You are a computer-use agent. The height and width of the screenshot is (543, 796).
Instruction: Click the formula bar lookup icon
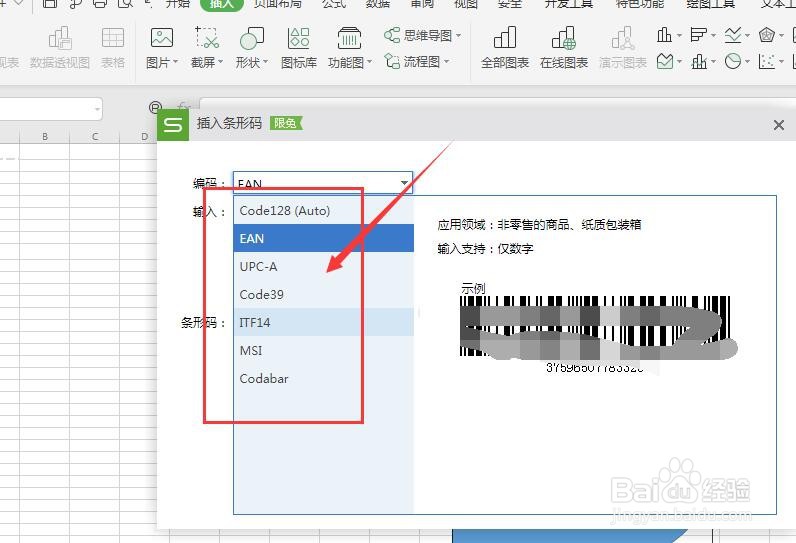pyautogui.click(x=155, y=107)
